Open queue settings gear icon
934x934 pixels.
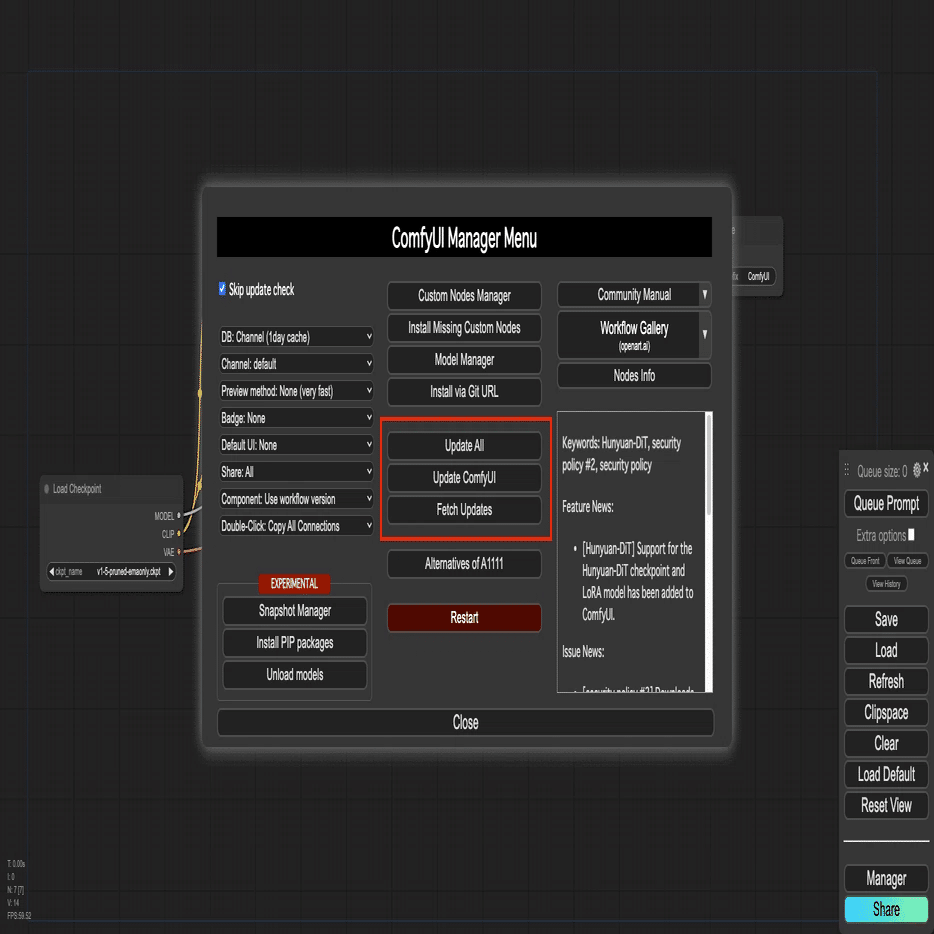pyautogui.click(x=917, y=470)
